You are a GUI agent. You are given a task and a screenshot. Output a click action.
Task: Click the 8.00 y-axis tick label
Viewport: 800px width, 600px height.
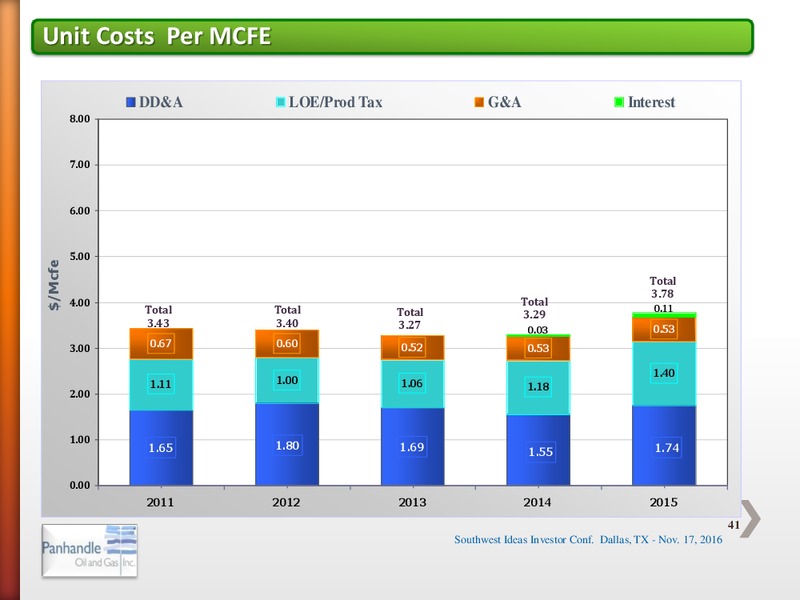80,119
